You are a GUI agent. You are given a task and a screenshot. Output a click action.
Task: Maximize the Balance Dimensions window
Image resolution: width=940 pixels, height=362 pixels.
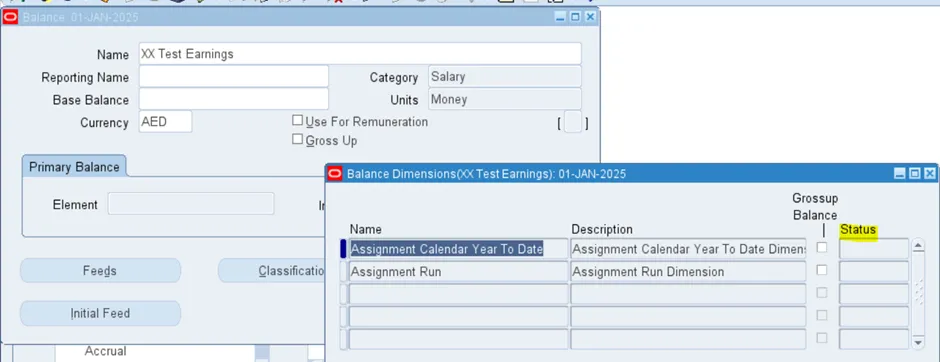coord(914,174)
